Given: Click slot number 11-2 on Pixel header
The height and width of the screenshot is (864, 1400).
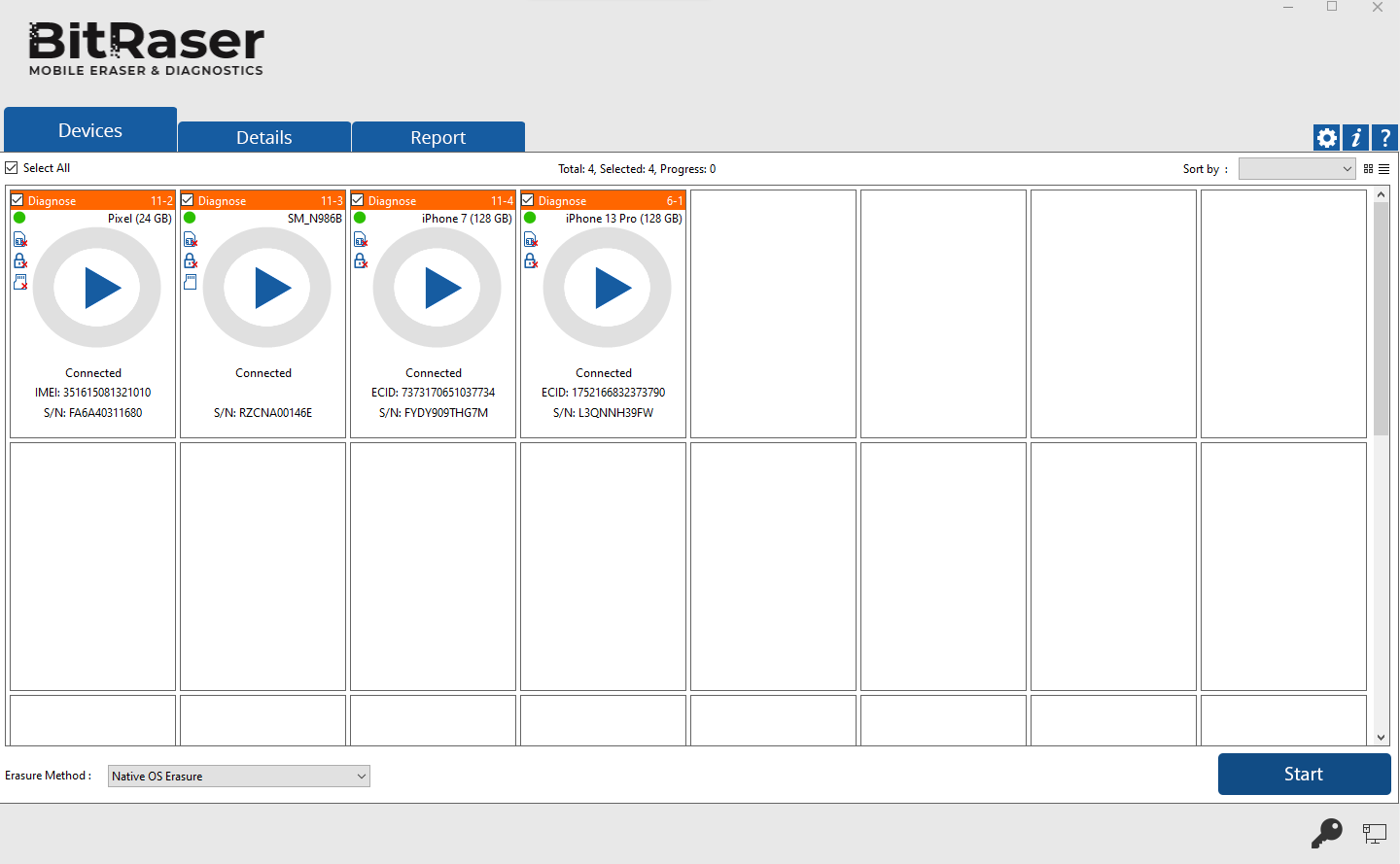Looking at the screenshot, I should (x=162, y=201).
